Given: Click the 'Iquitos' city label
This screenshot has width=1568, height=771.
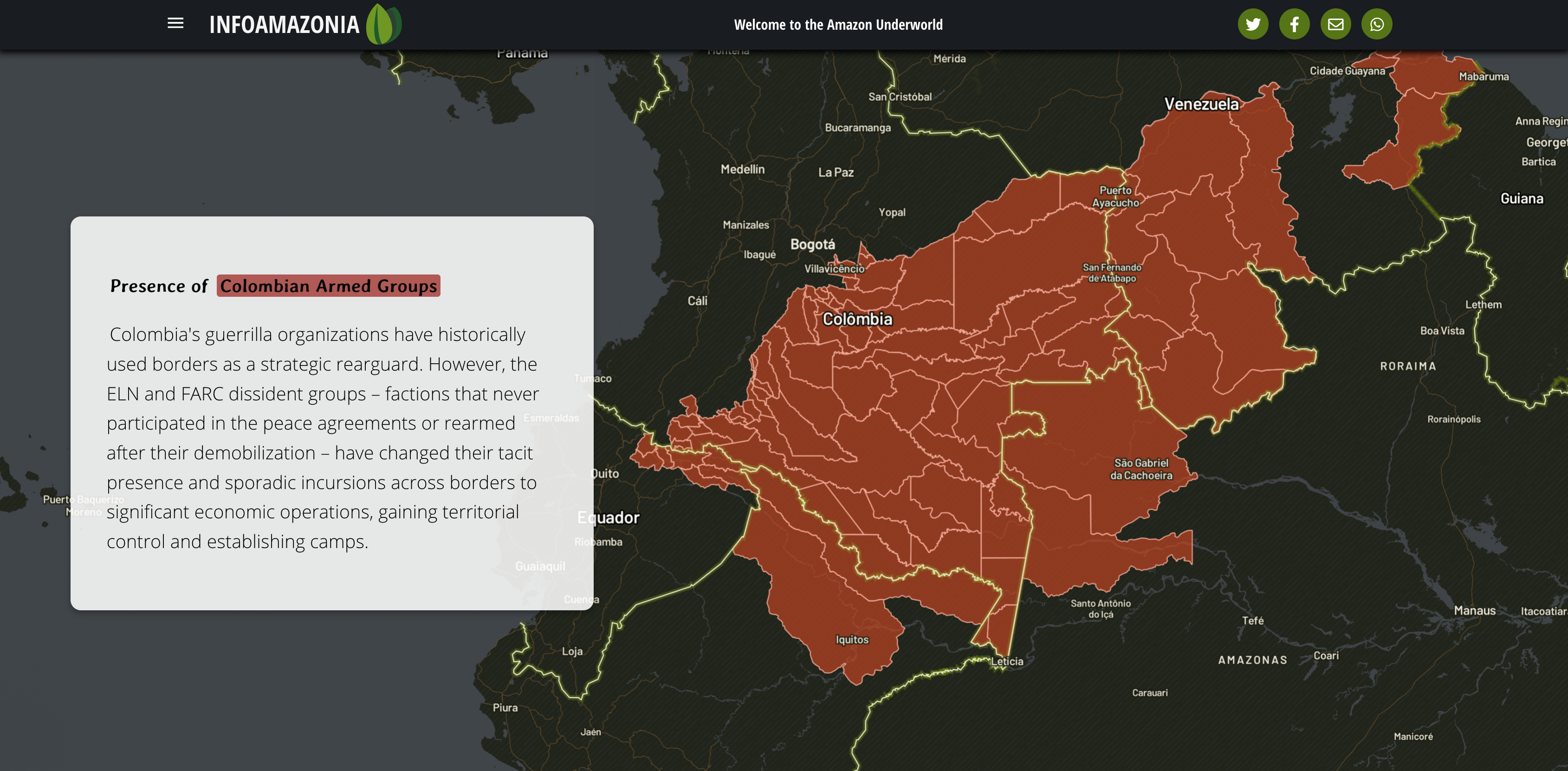Looking at the screenshot, I should pos(852,640).
